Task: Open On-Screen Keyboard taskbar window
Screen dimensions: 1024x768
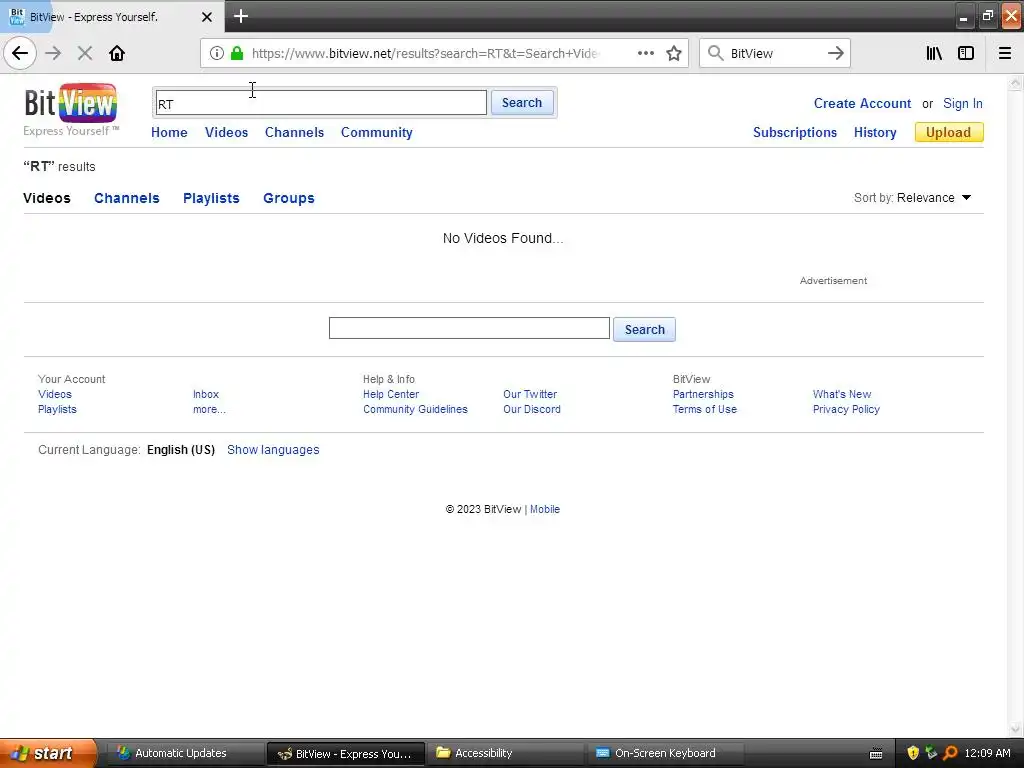Action: [x=665, y=753]
